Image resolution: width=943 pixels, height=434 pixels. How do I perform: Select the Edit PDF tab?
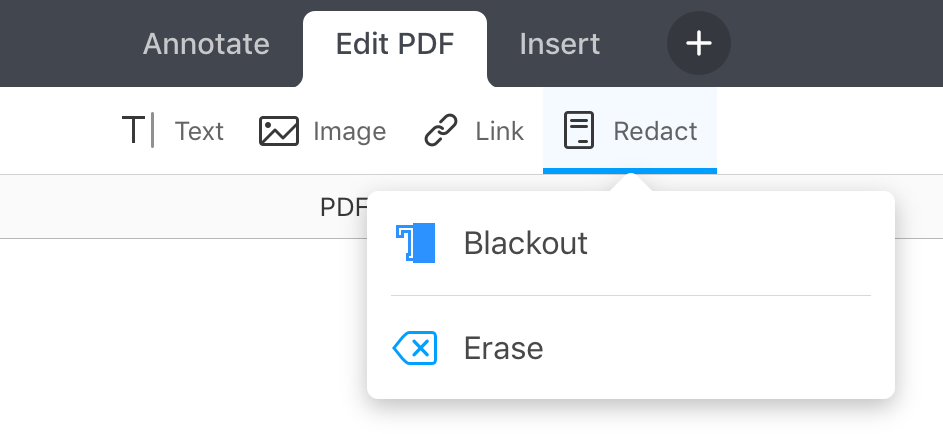tap(394, 44)
